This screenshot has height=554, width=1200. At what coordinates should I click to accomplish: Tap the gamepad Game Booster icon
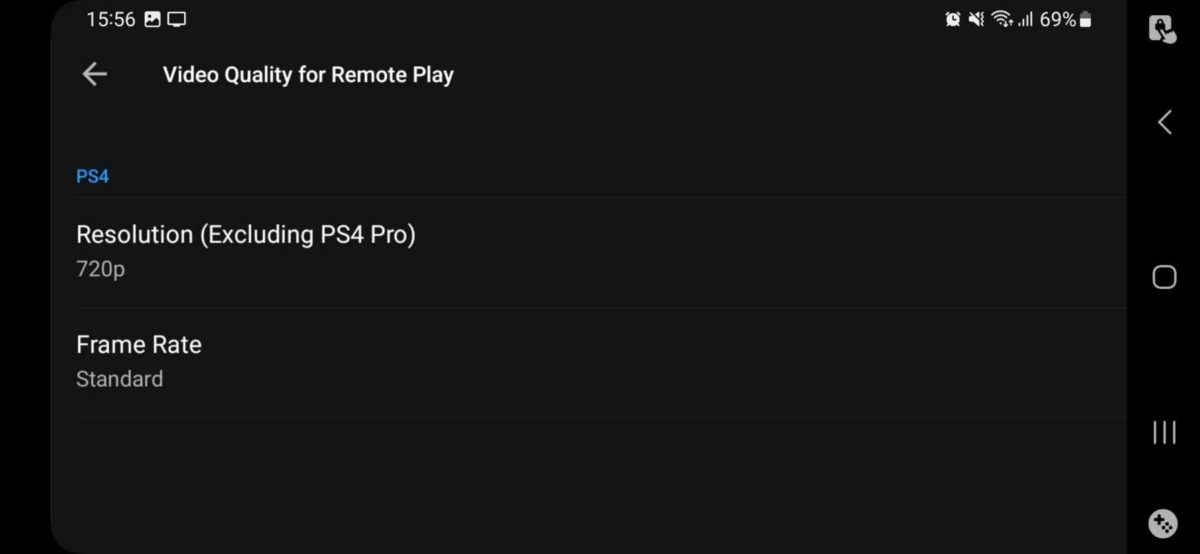tap(1163, 523)
